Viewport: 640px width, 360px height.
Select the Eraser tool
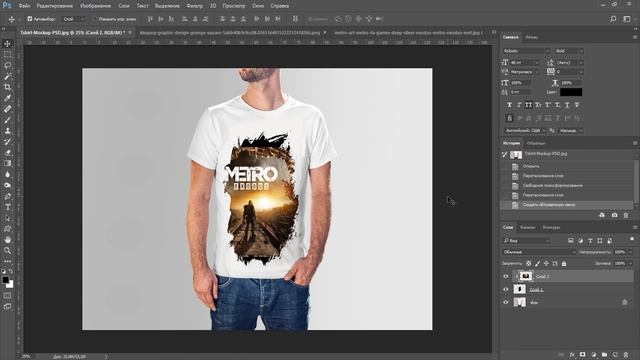click(7, 153)
